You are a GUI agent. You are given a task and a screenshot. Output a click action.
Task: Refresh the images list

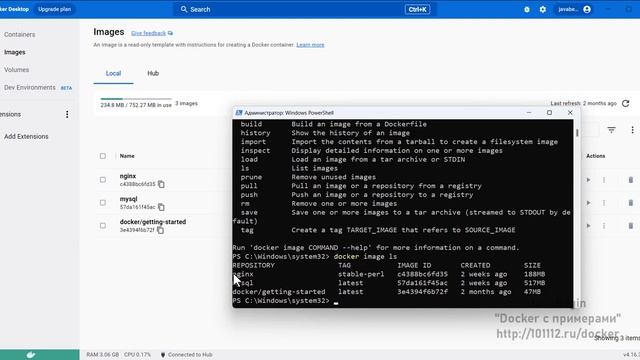pyautogui.click(x=625, y=104)
